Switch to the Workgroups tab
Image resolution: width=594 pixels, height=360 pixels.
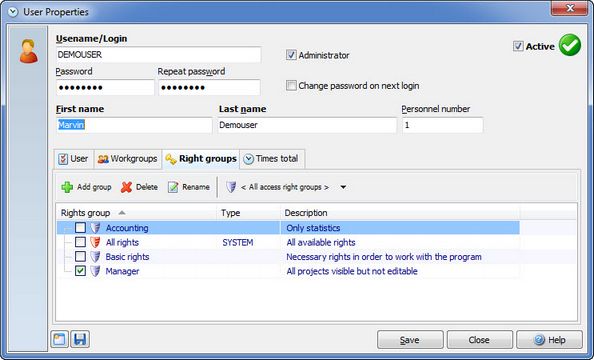tap(128, 159)
